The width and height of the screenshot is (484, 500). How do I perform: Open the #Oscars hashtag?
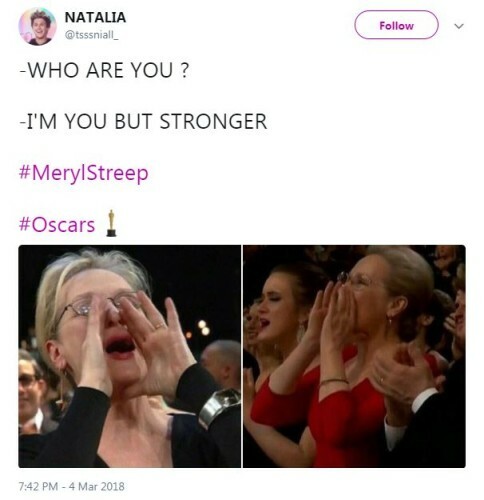point(57,224)
